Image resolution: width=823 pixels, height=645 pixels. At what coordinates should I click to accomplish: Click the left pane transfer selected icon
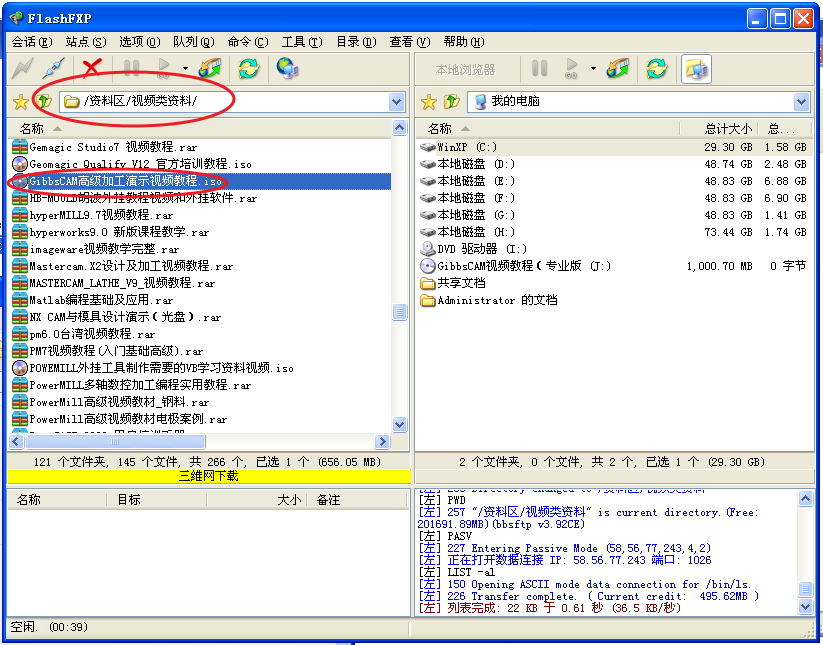point(210,68)
